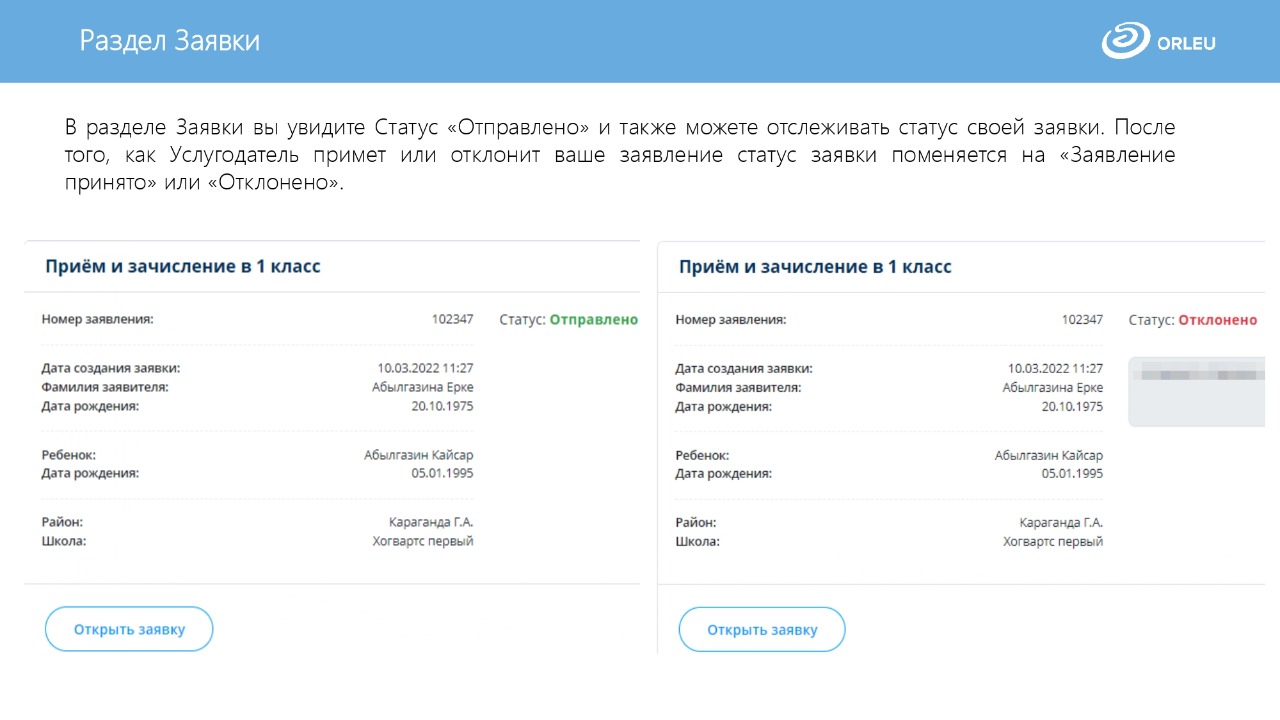This screenshot has height=720, width=1280.
Task: Click the green Отправлено status label
Action: (x=593, y=320)
